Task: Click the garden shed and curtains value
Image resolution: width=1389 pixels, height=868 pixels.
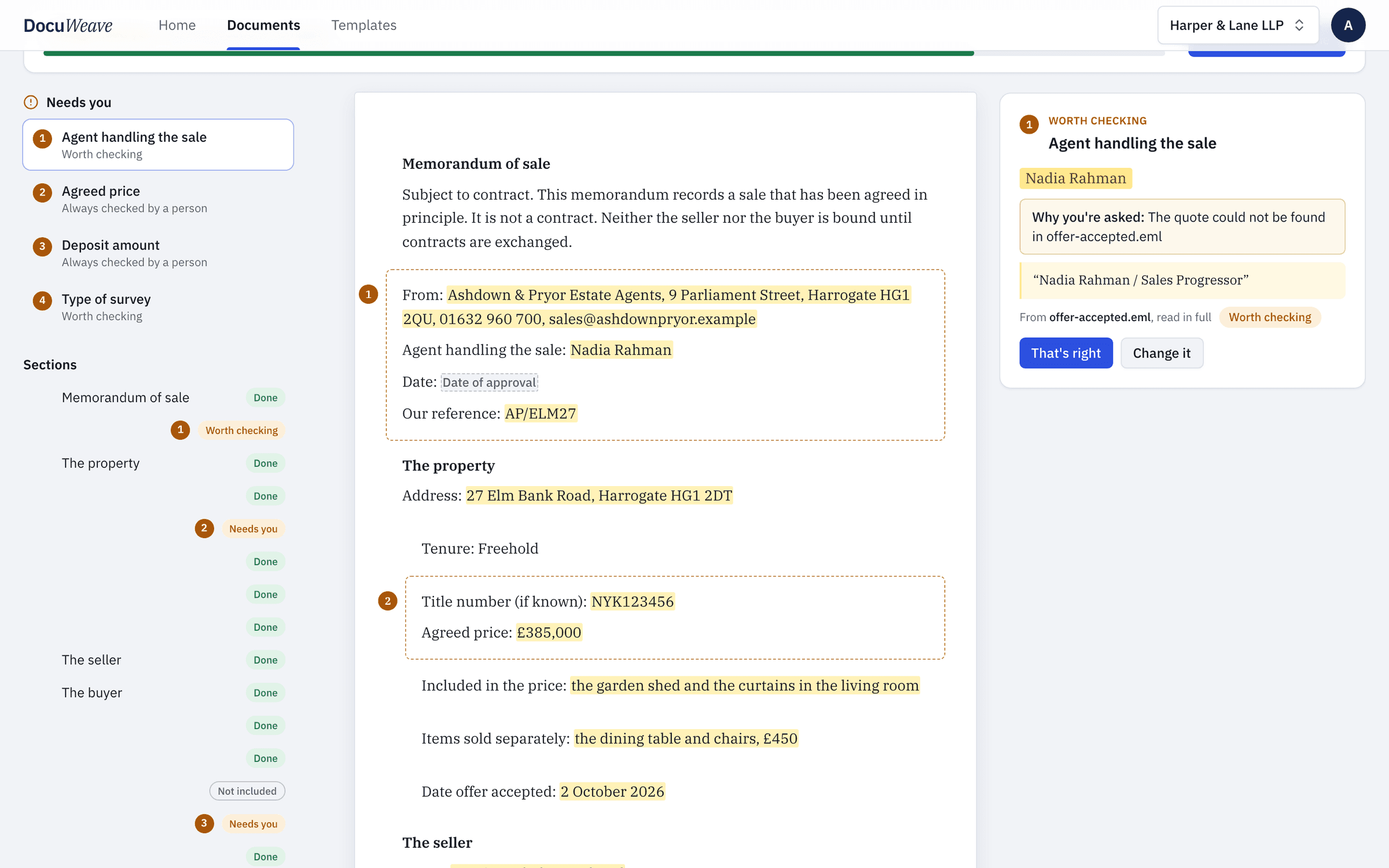Action: tap(745, 685)
